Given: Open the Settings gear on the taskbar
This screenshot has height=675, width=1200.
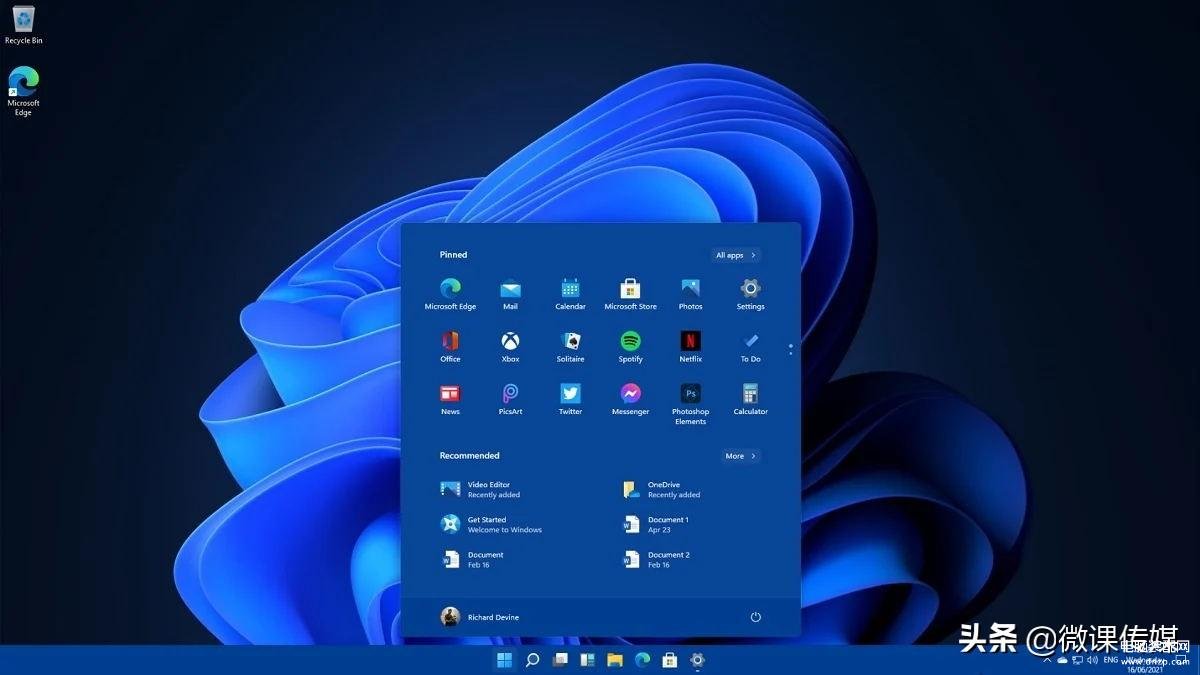Looking at the screenshot, I should 697,660.
